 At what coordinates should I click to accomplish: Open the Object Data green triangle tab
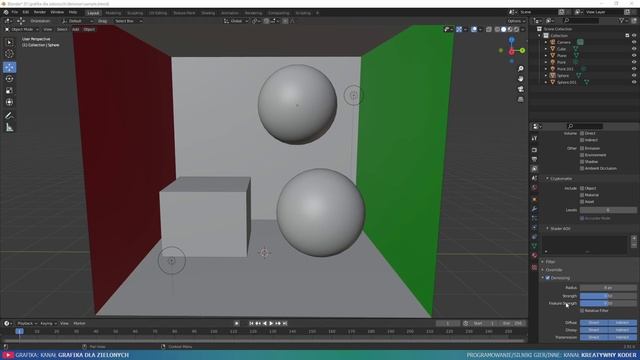click(534, 246)
